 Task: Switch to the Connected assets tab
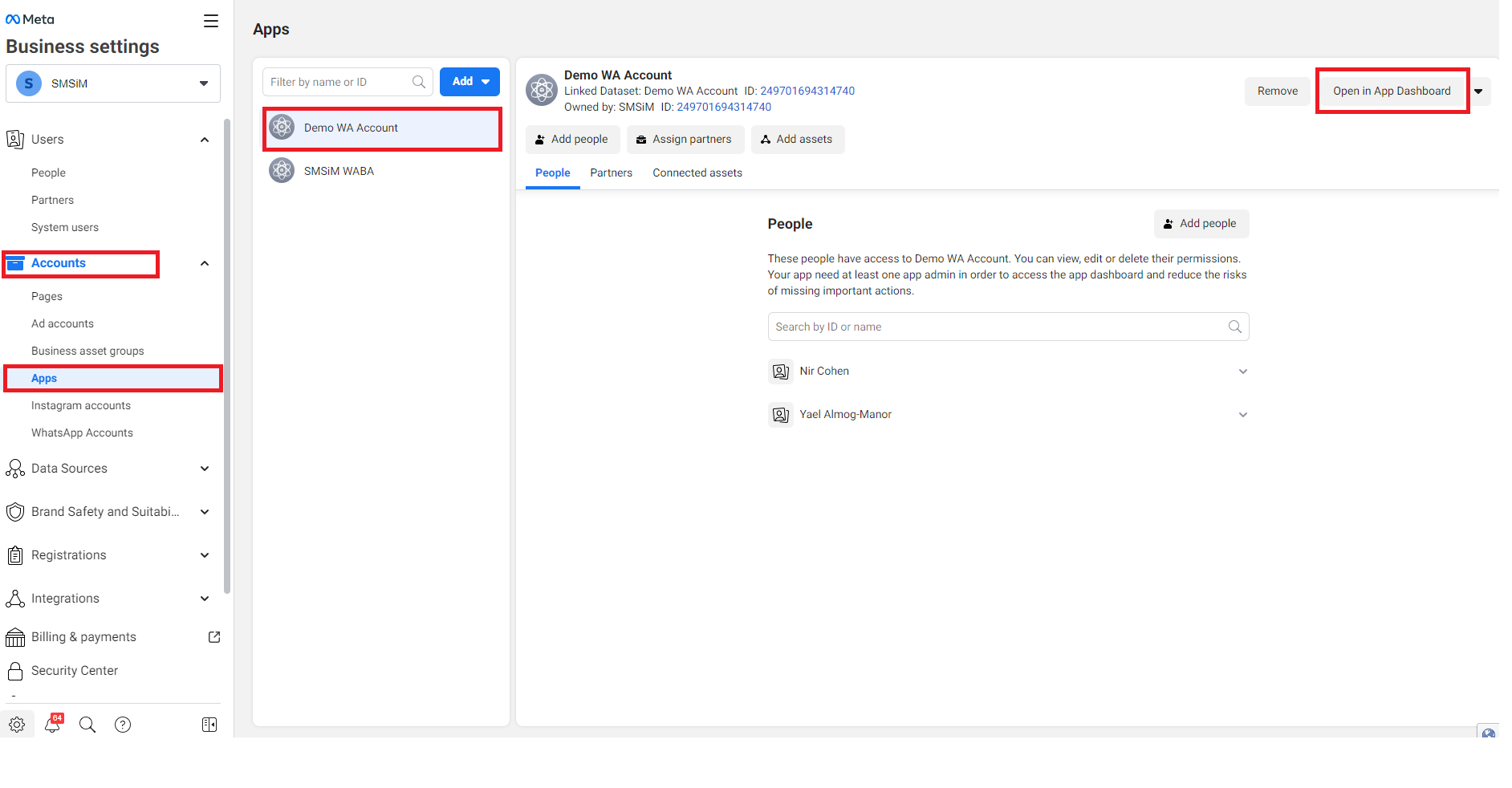697,173
